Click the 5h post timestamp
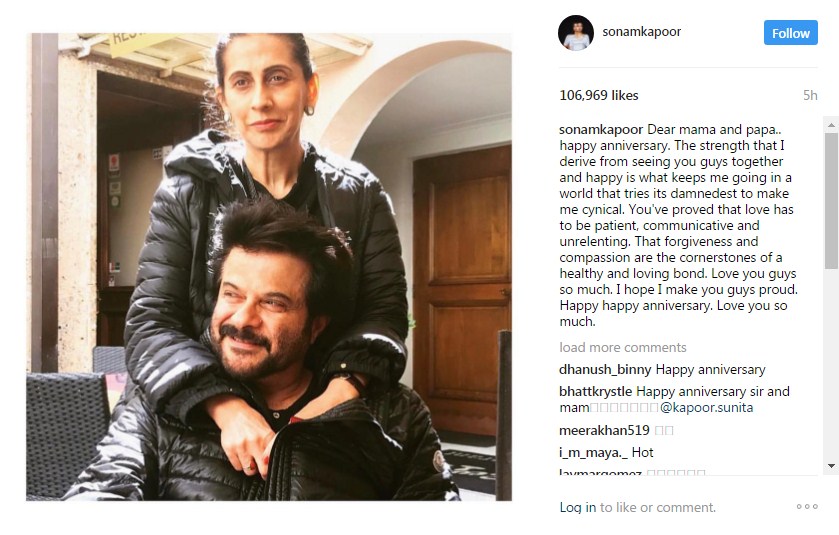 810,95
